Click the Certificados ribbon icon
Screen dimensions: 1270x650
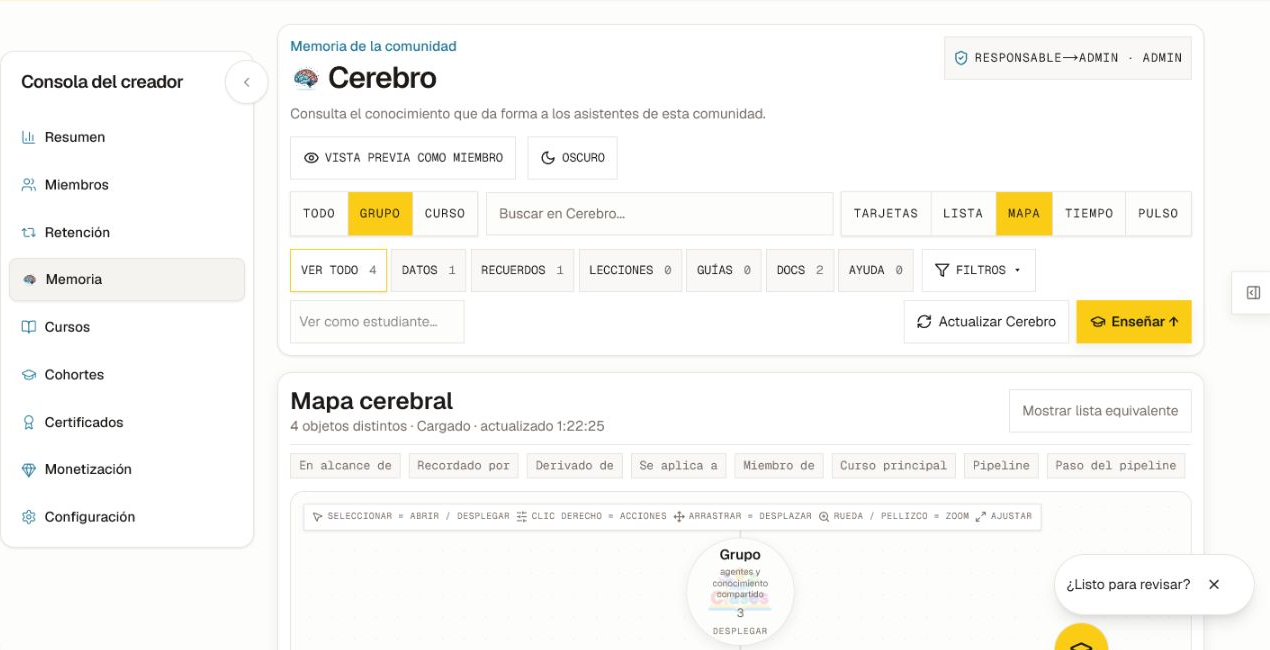28,422
